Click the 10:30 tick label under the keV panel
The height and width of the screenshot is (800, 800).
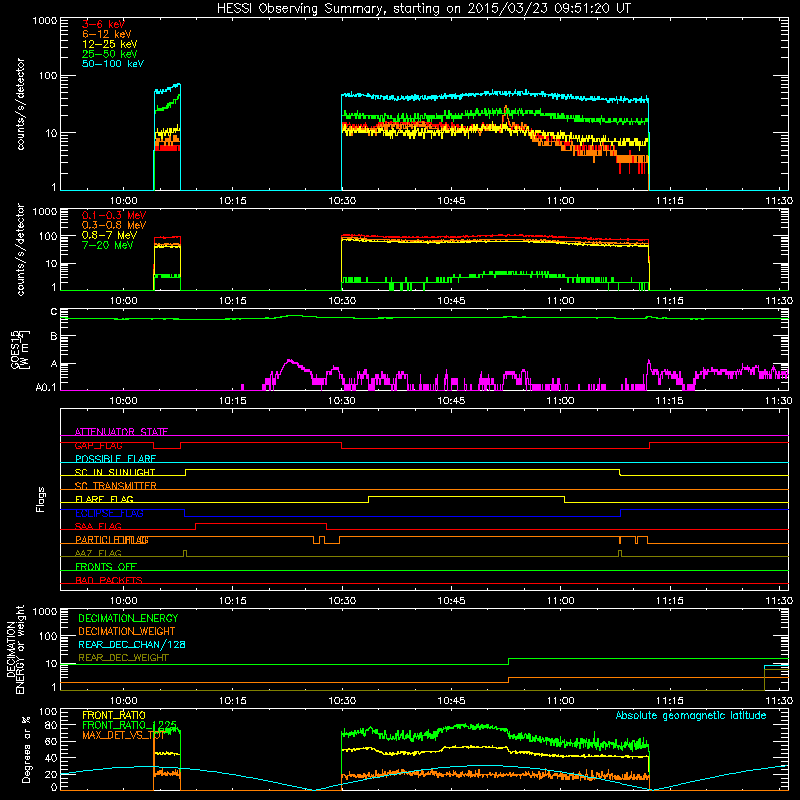[x=342, y=201]
